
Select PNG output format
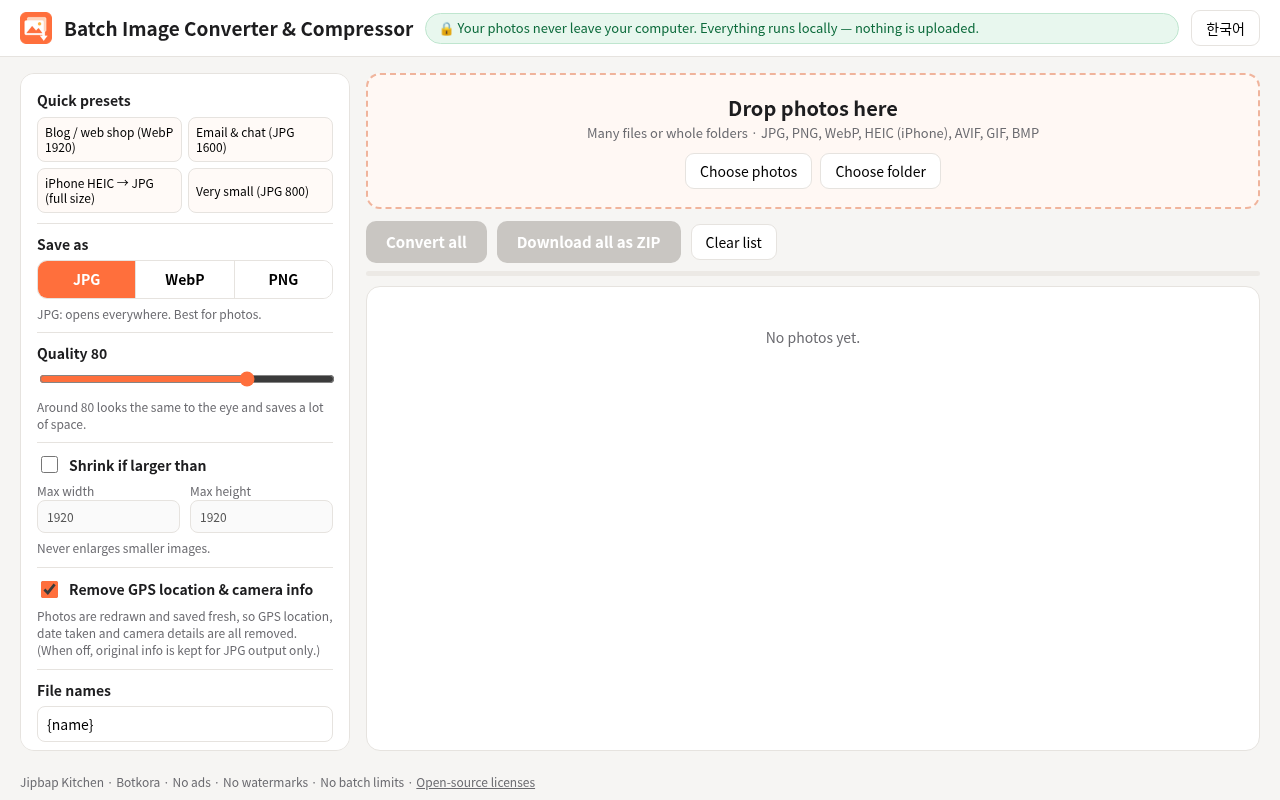pyautogui.click(x=283, y=279)
